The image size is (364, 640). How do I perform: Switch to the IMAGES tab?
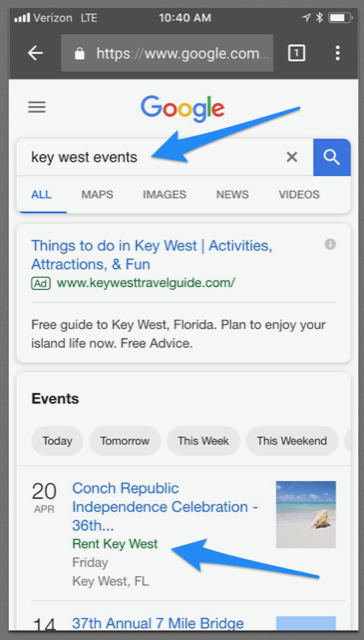(x=164, y=195)
